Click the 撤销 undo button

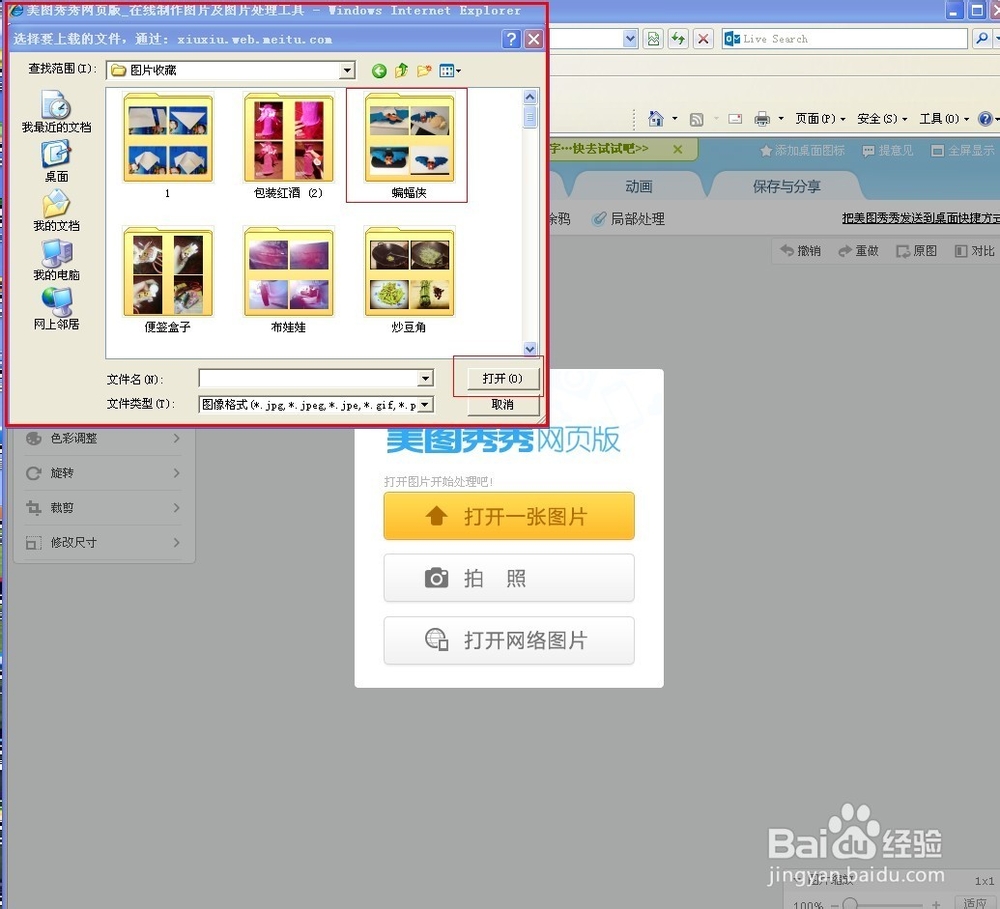(x=800, y=251)
